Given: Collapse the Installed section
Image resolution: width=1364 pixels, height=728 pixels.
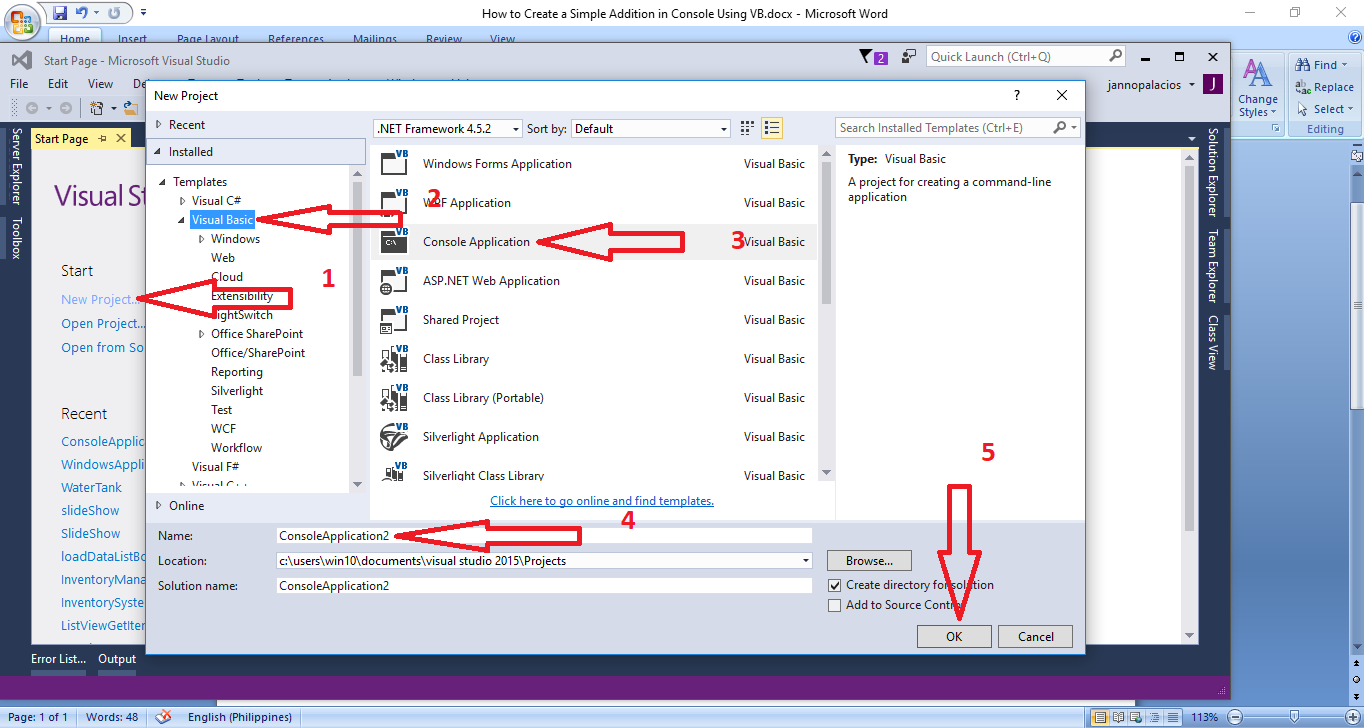Looking at the screenshot, I should (159, 152).
